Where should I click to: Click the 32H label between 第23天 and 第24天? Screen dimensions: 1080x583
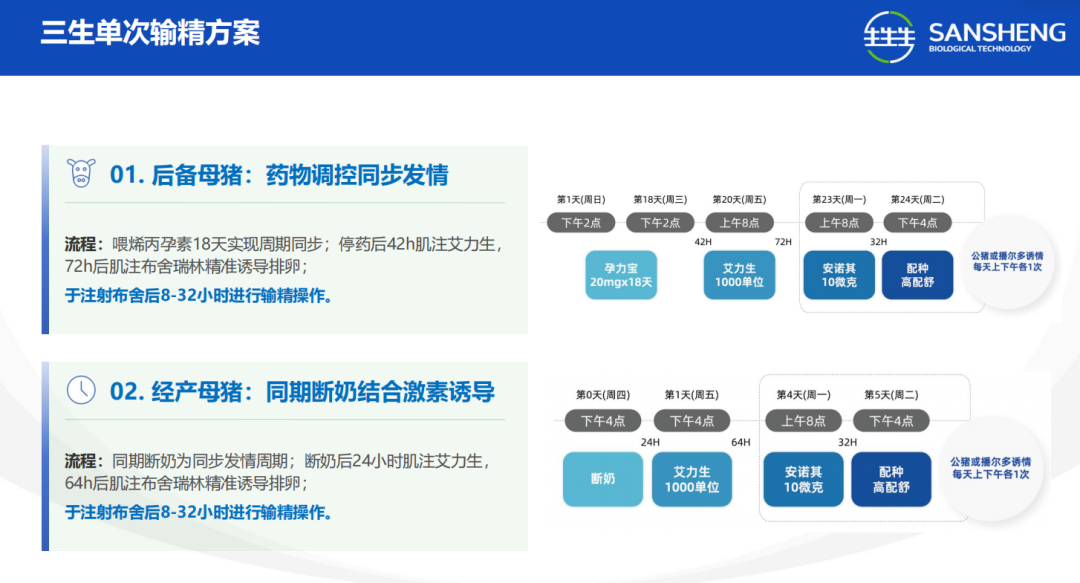coord(878,242)
